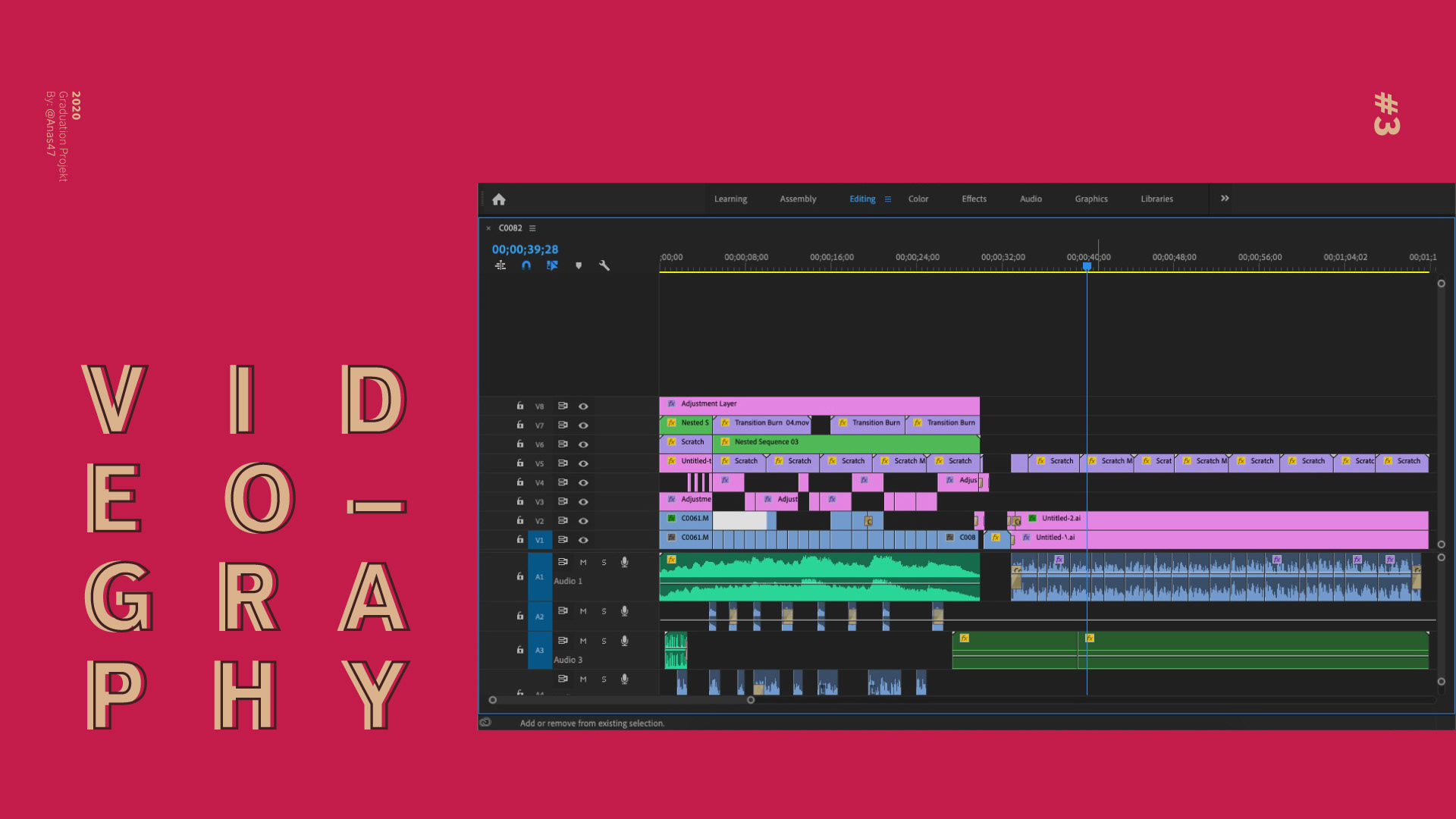Click the Add Marker icon

[x=579, y=265]
